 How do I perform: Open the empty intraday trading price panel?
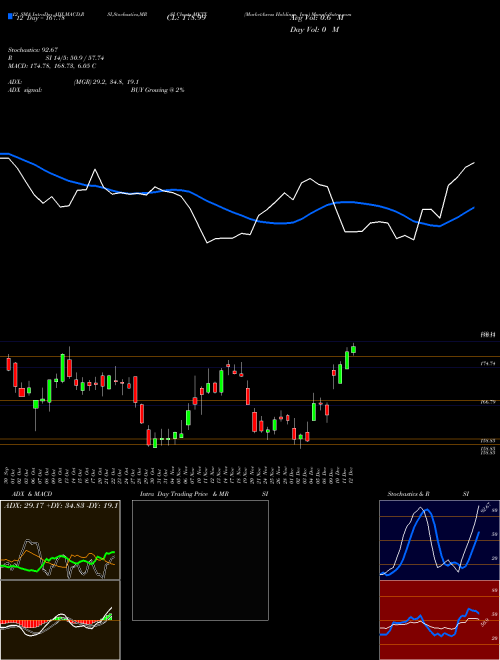point(200,560)
